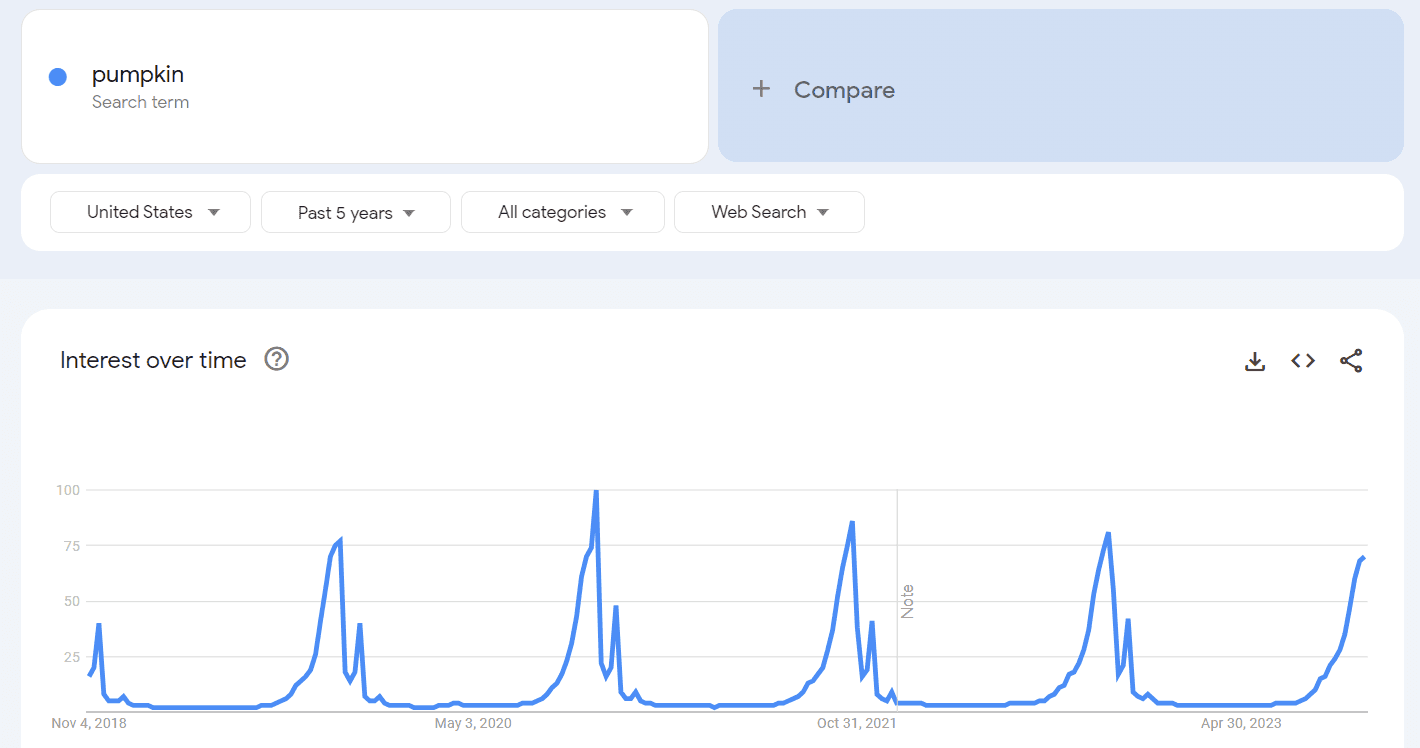The image size is (1420, 748).
Task: Click the 75 y-axis value
Action: [x=71, y=546]
